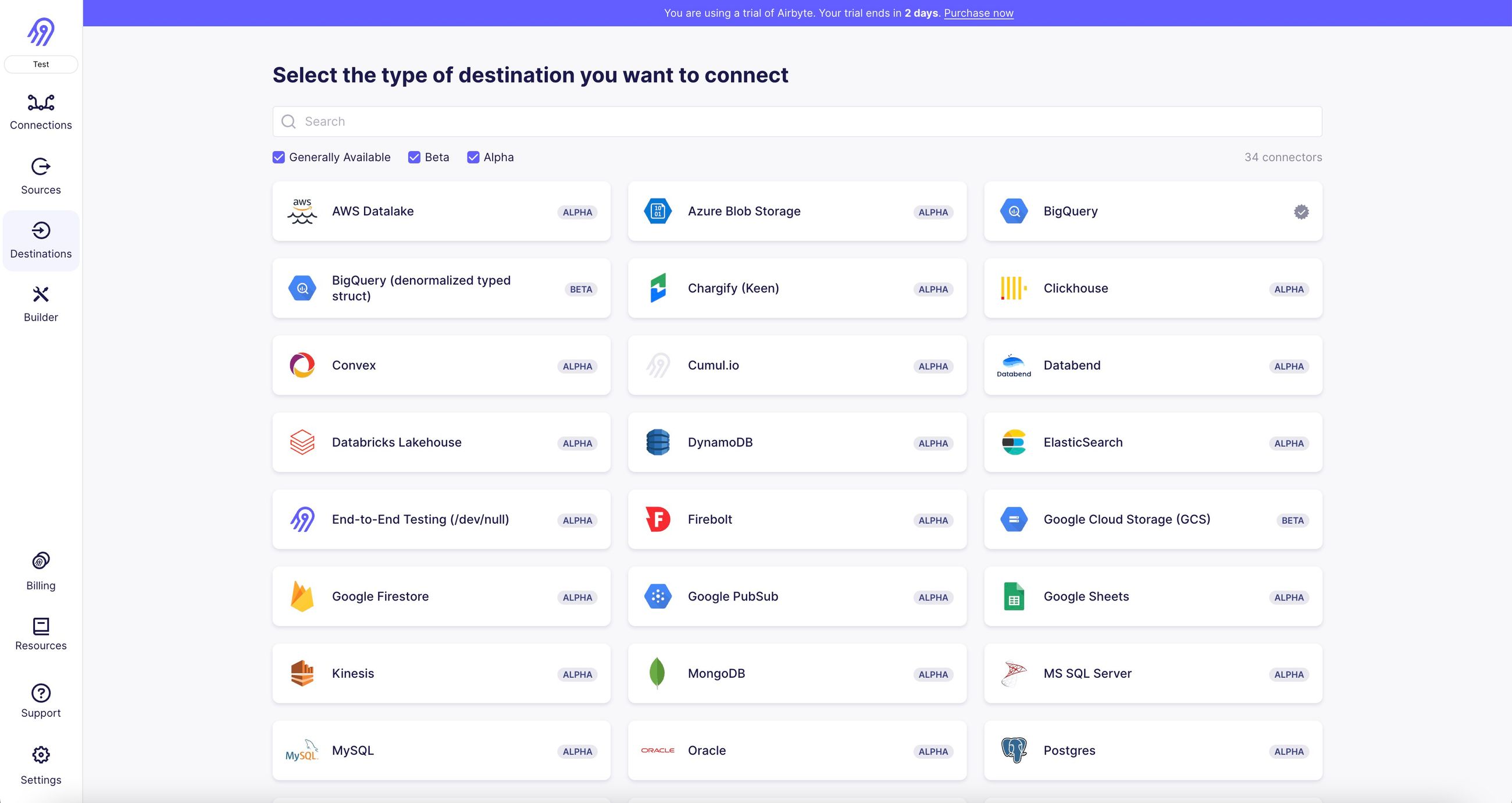Uncheck the Alpha filter checkbox

473,157
